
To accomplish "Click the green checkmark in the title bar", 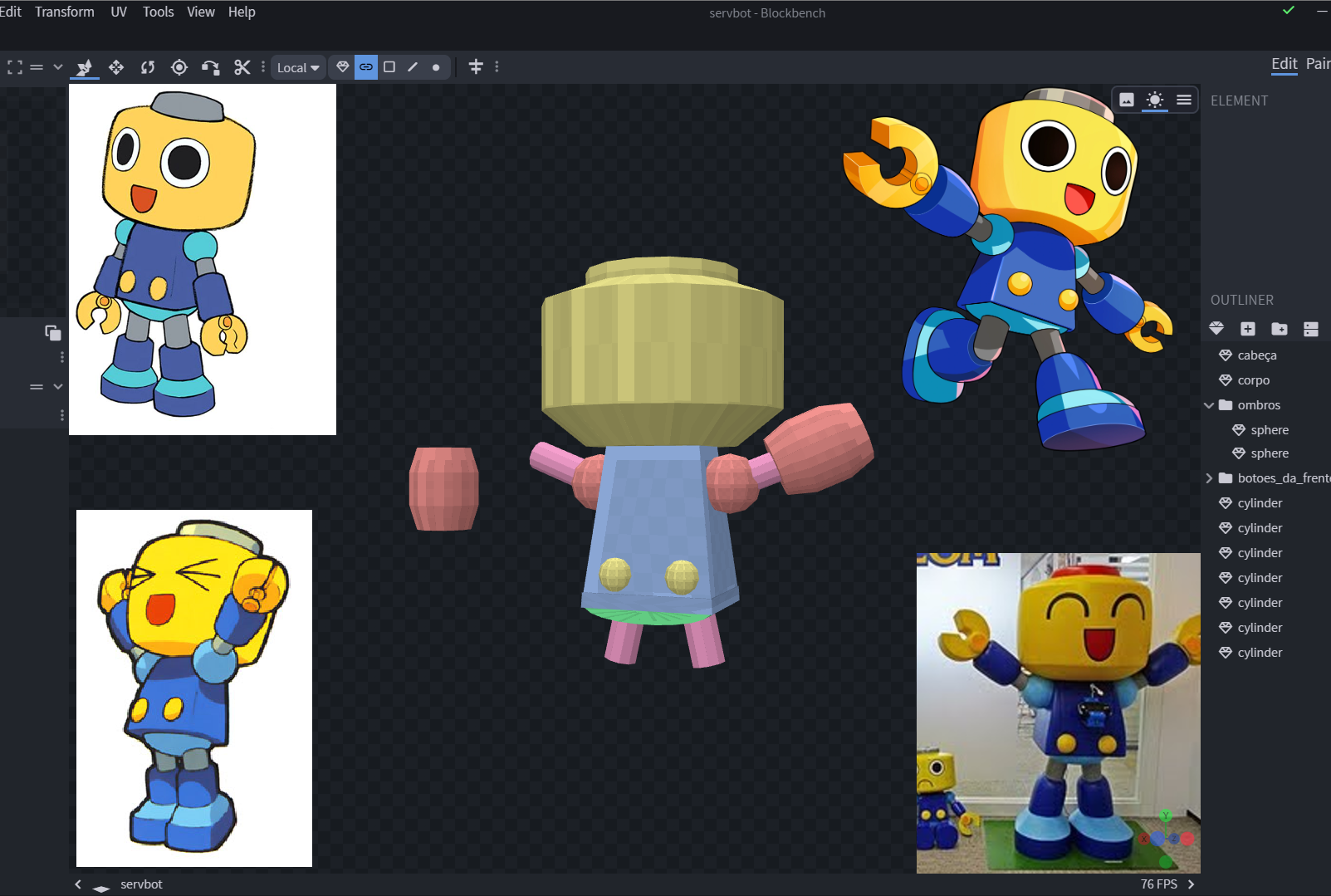I will coord(1289,11).
